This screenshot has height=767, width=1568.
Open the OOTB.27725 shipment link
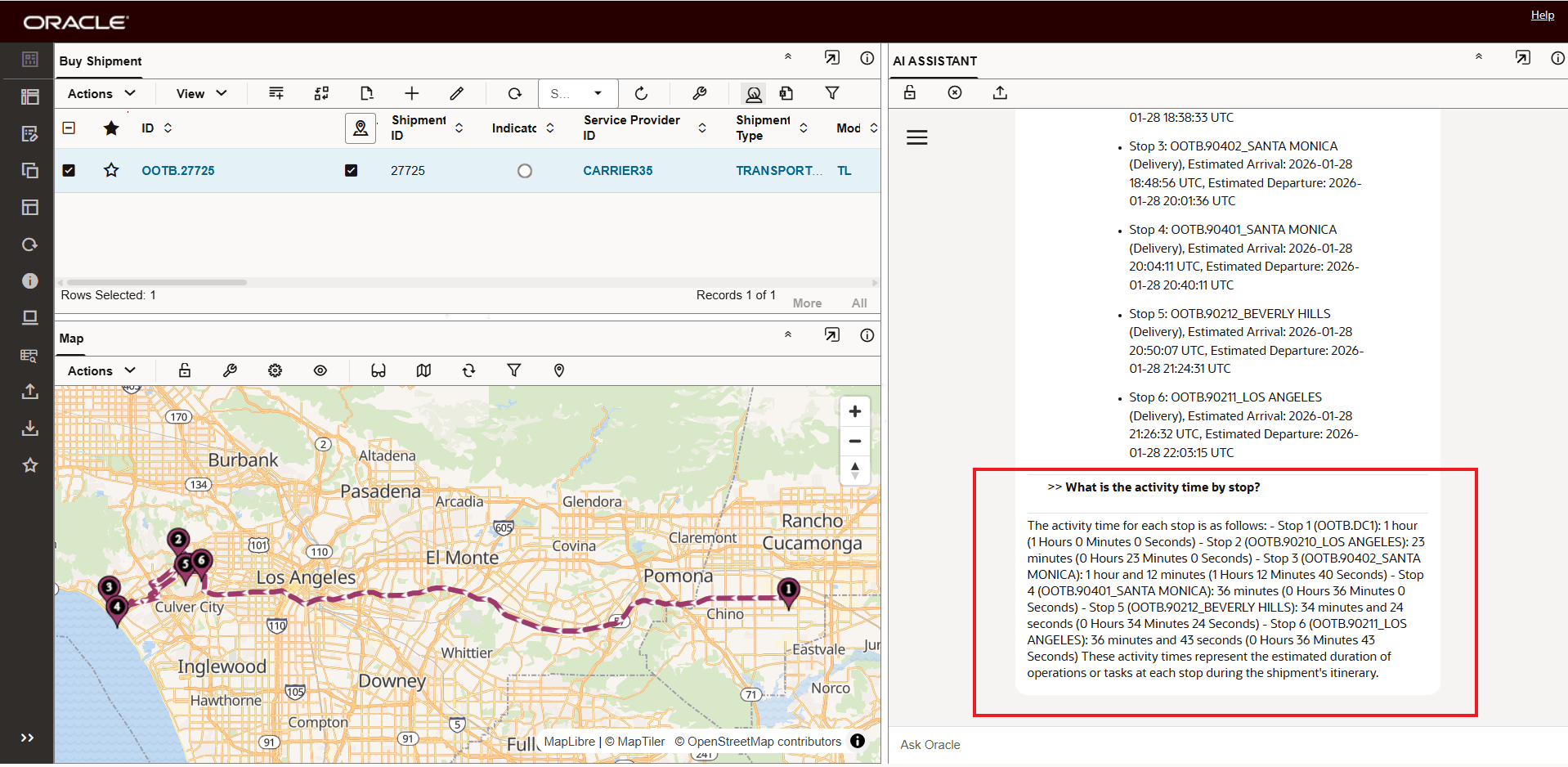coord(177,170)
